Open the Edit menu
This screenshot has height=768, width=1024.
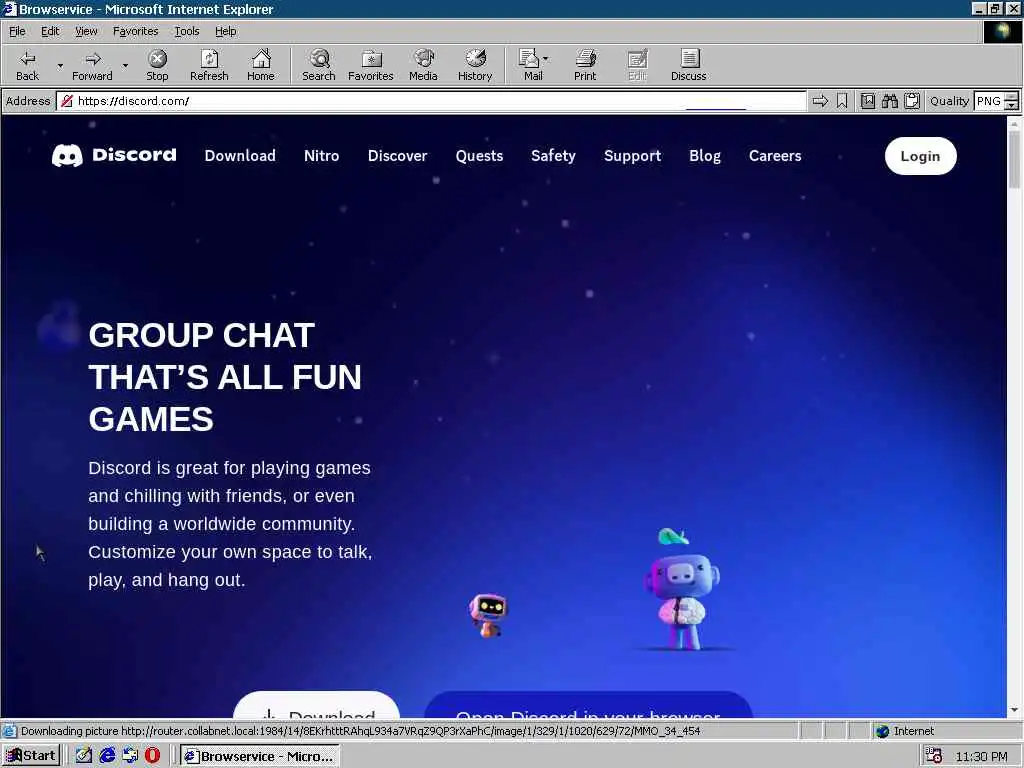click(x=50, y=31)
